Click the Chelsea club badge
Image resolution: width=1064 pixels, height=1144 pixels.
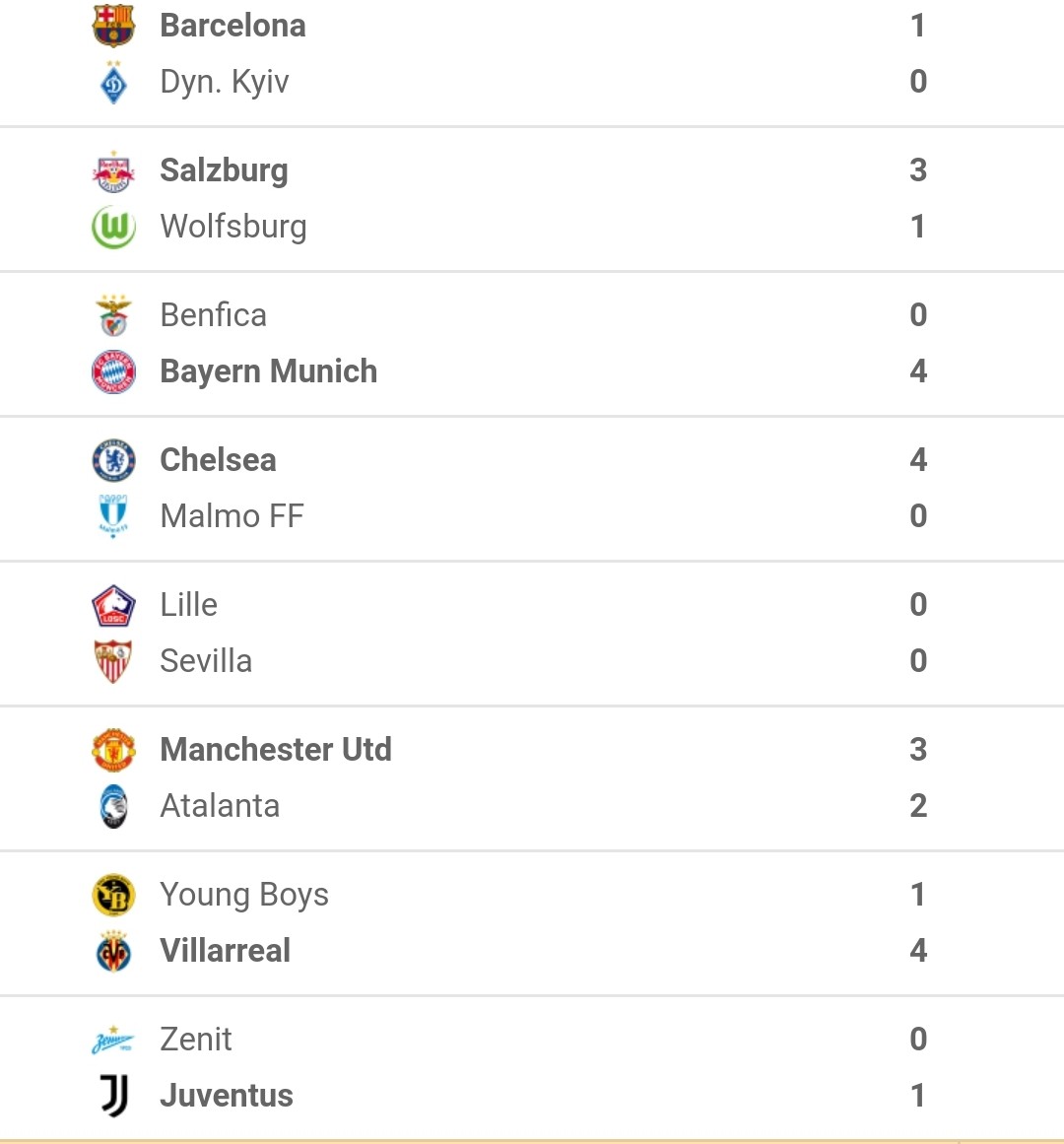pyautogui.click(x=113, y=460)
